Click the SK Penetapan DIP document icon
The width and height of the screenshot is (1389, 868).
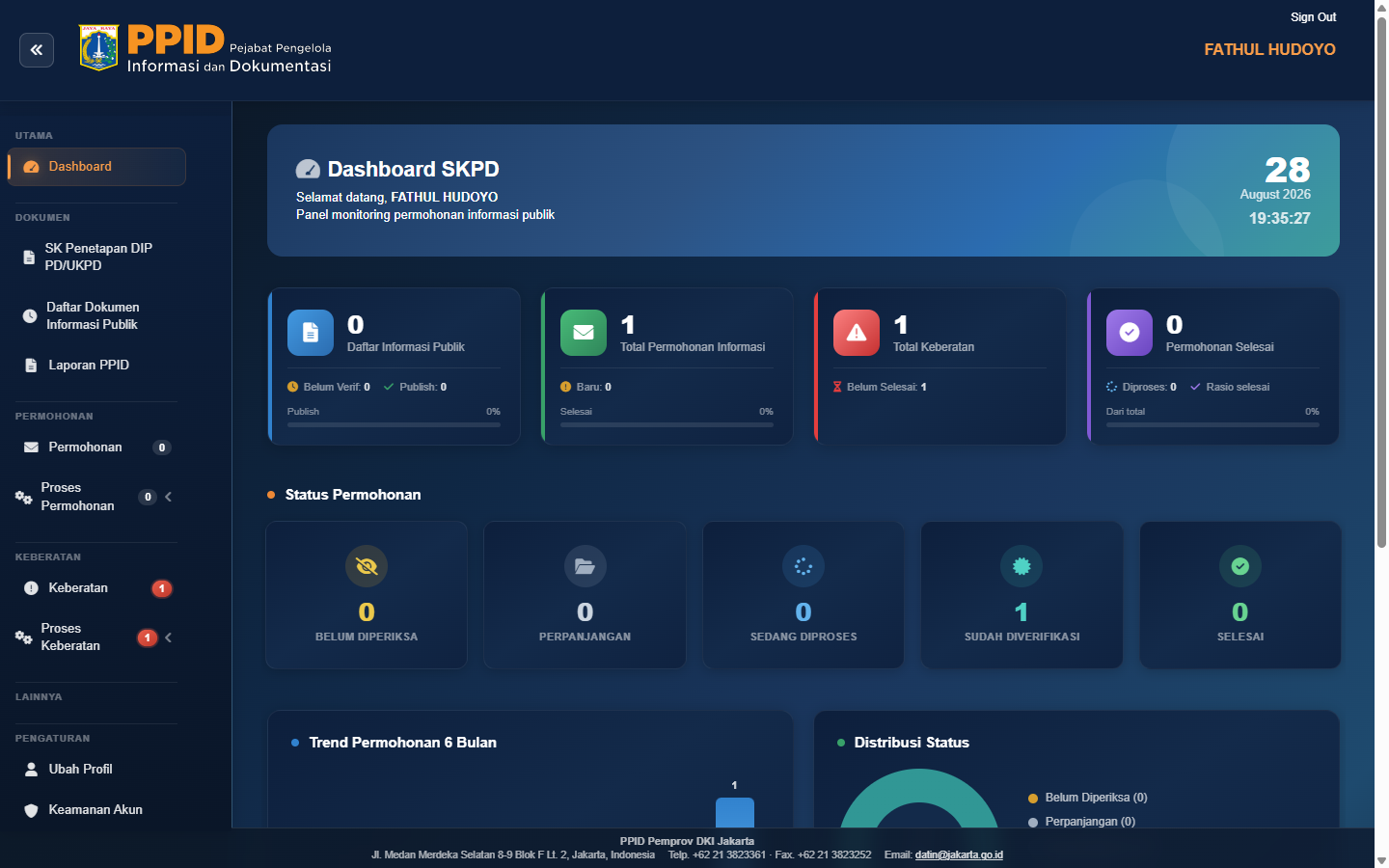click(29, 258)
